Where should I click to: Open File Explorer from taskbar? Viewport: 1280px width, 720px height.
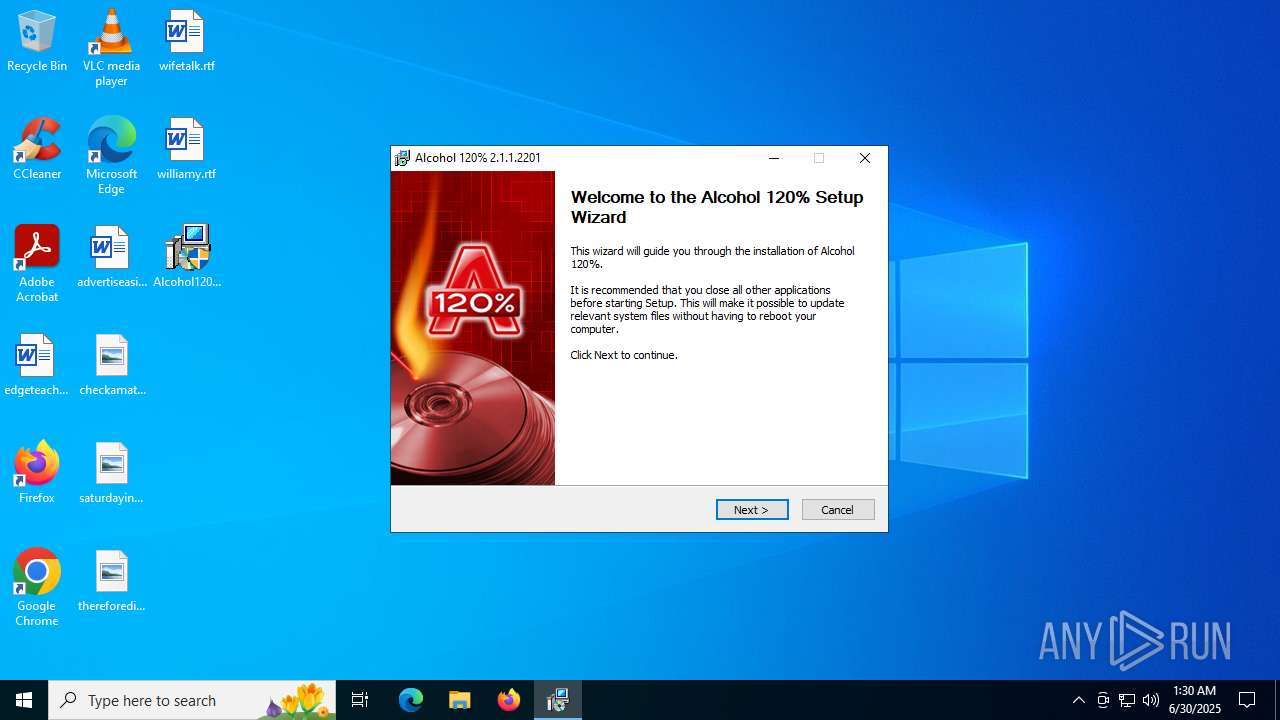(460, 700)
